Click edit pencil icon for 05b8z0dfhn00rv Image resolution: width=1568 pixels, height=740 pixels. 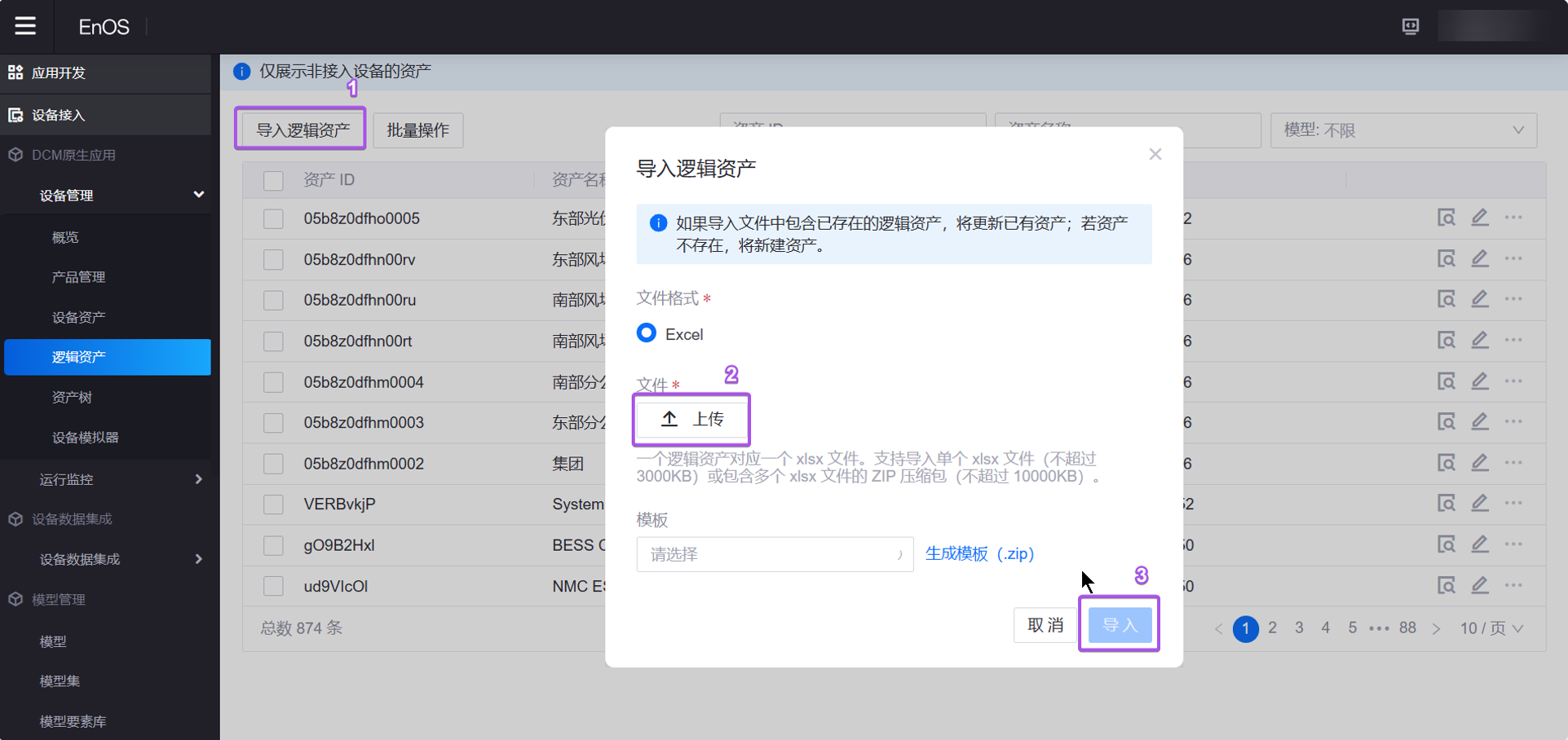point(1479,258)
